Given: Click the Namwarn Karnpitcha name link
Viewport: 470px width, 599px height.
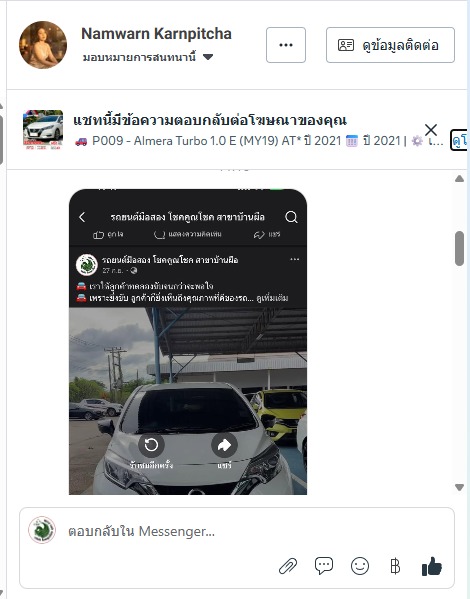Looking at the screenshot, I should (x=156, y=34).
